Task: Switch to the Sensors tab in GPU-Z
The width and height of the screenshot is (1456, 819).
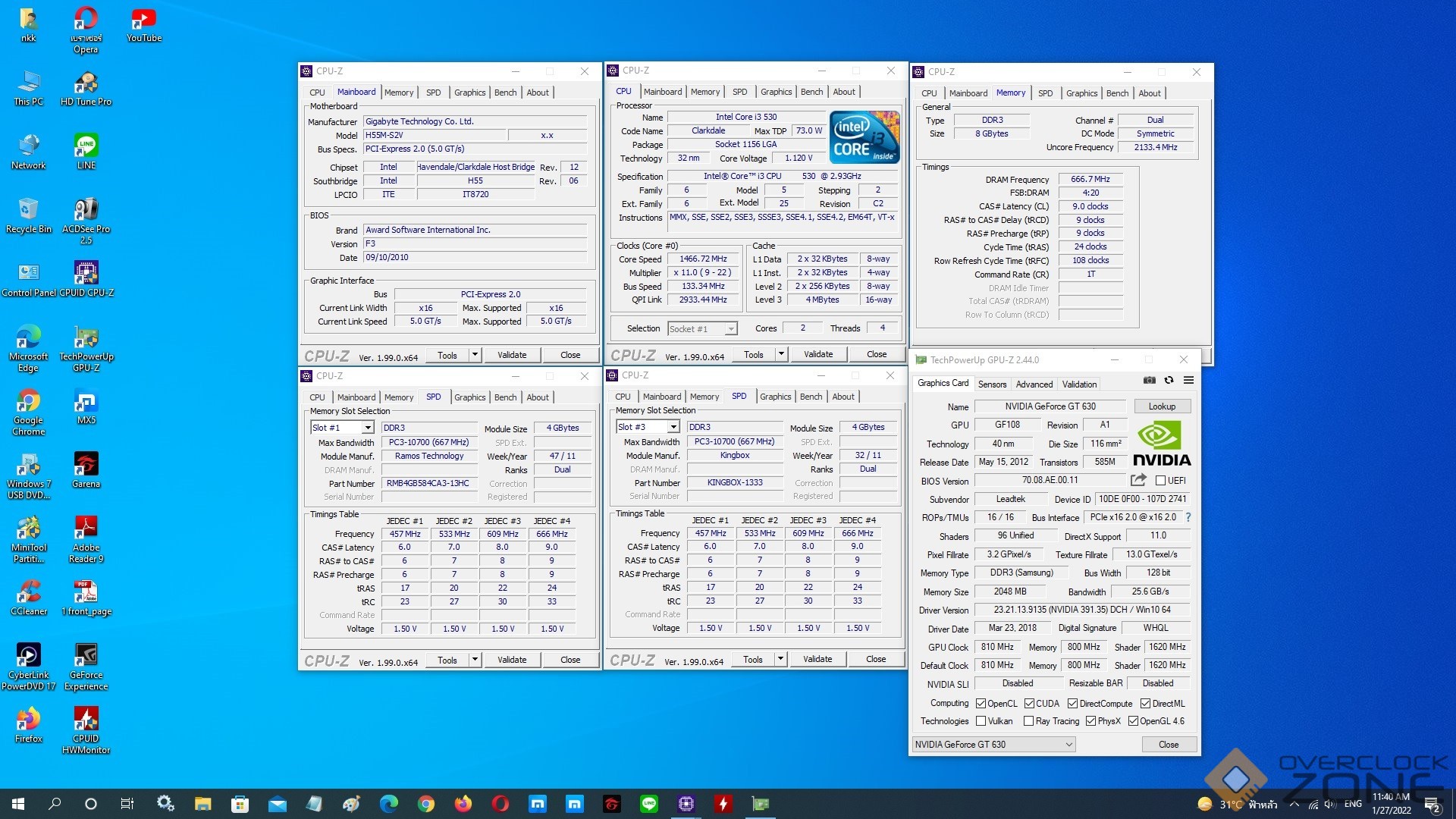Action: click(x=992, y=384)
